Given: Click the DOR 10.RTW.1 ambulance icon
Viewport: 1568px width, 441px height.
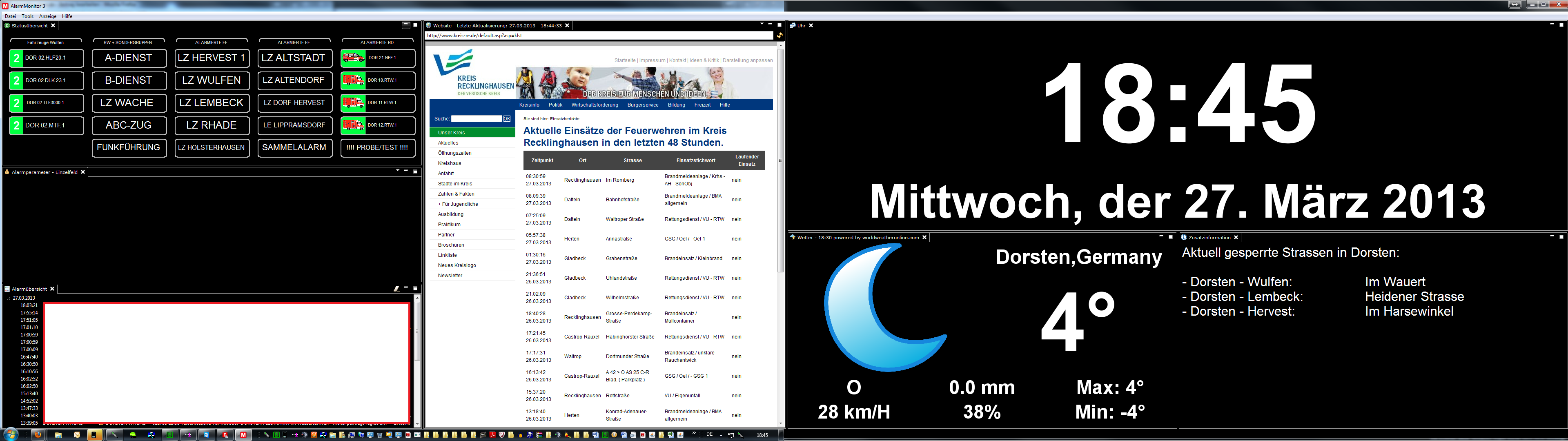Looking at the screenshot, I should pos(353,80).
